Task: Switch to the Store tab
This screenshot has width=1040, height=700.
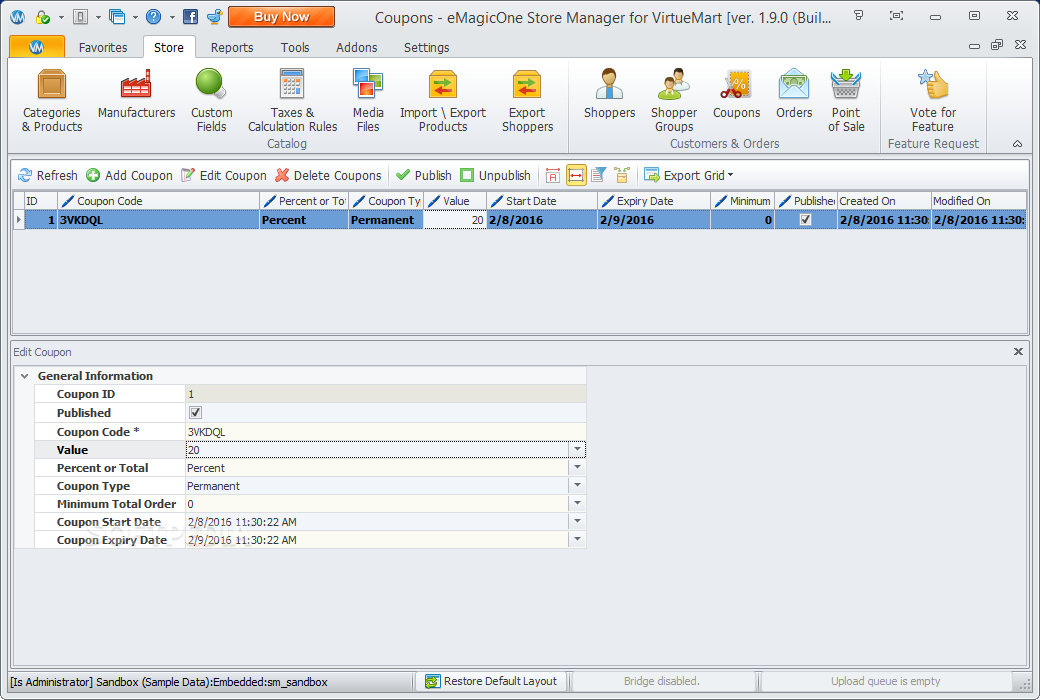Action: [x=168, y=47]
